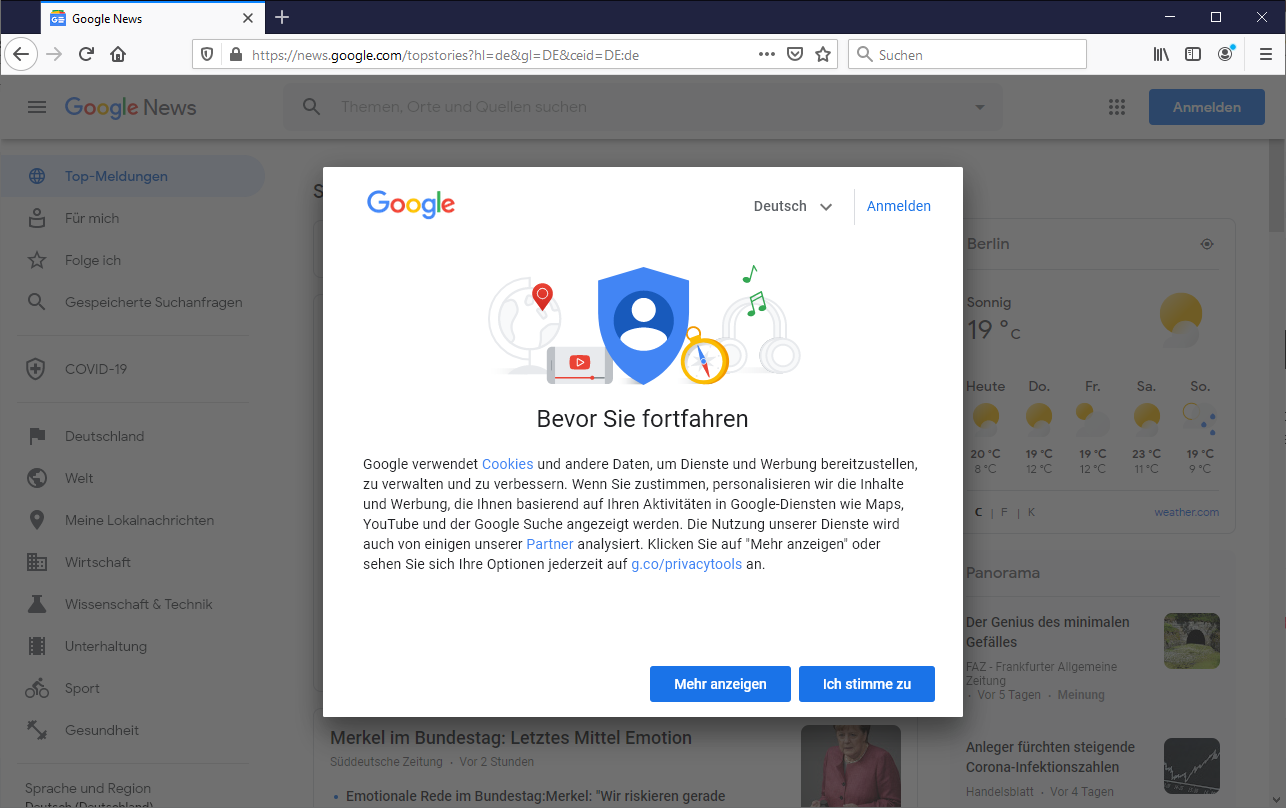This screenshot has width=1286, height=808.
Task: Click the Firefox Suchen search box
Action: (967, 55)
